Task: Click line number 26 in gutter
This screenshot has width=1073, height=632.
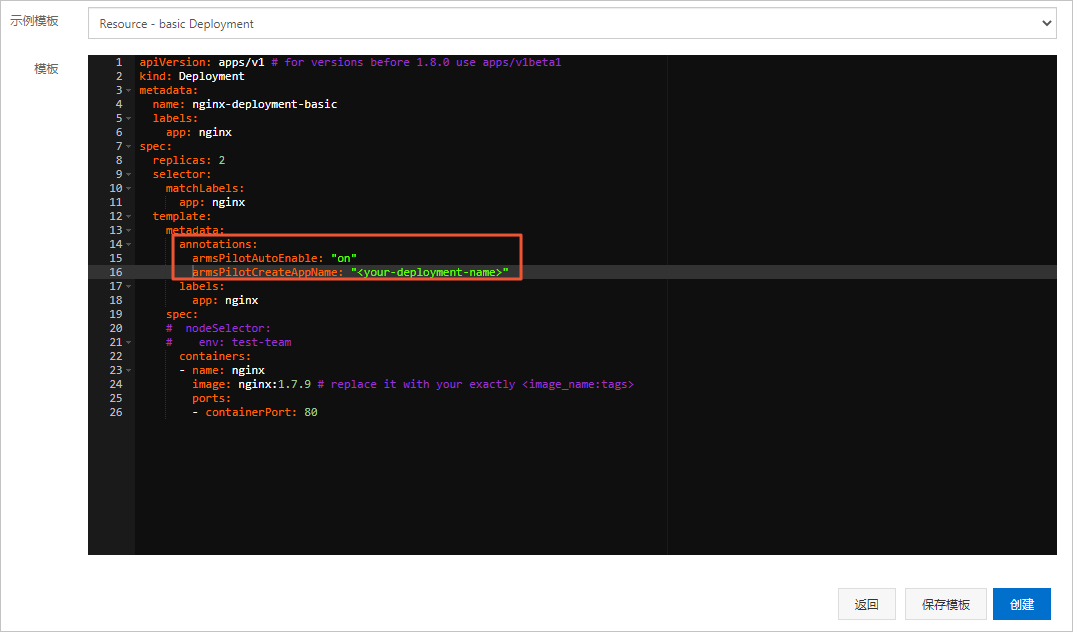Action: (x=116, y=412)
